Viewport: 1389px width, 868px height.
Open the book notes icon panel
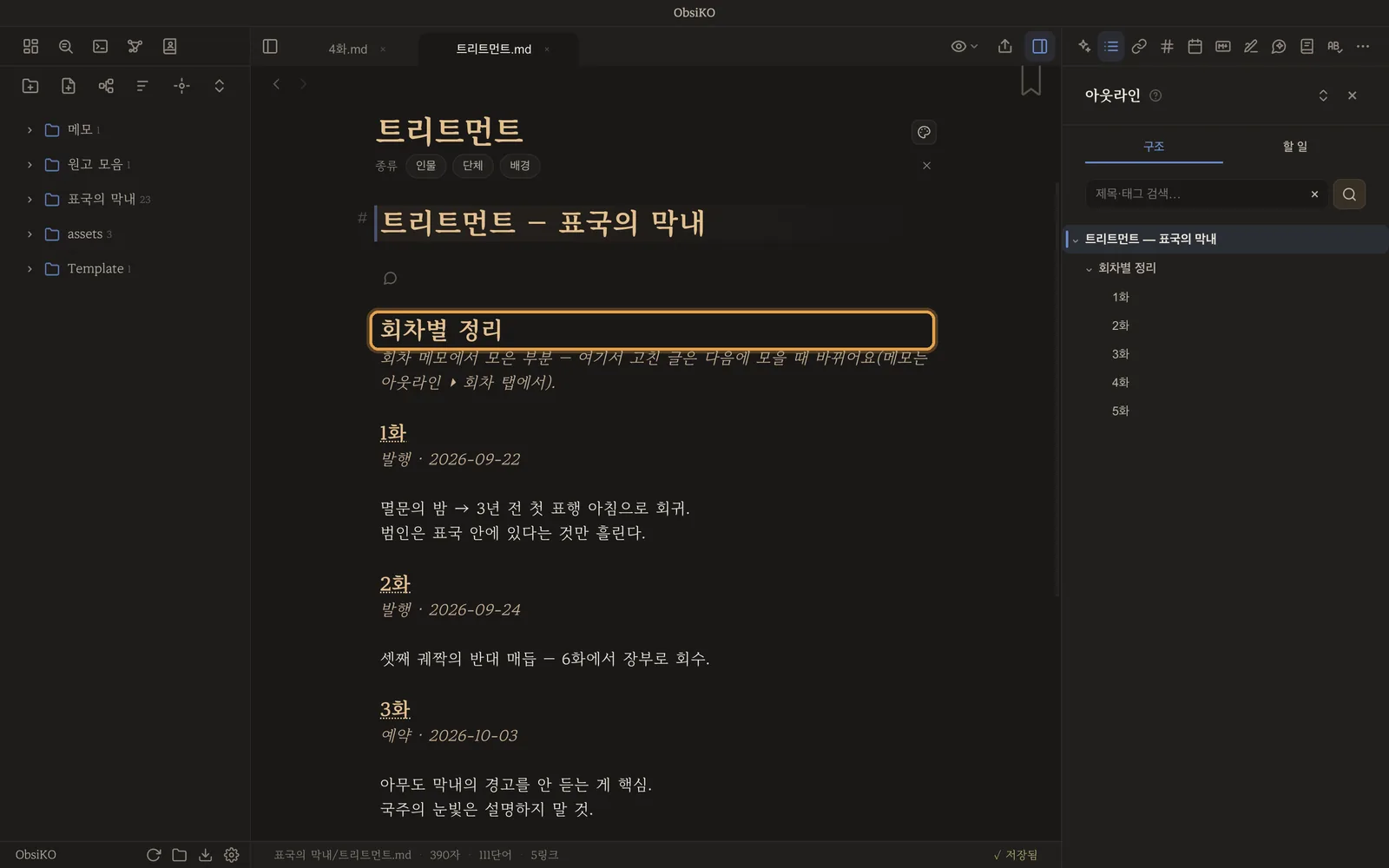pyautogui.click(x=1307, y=46)
